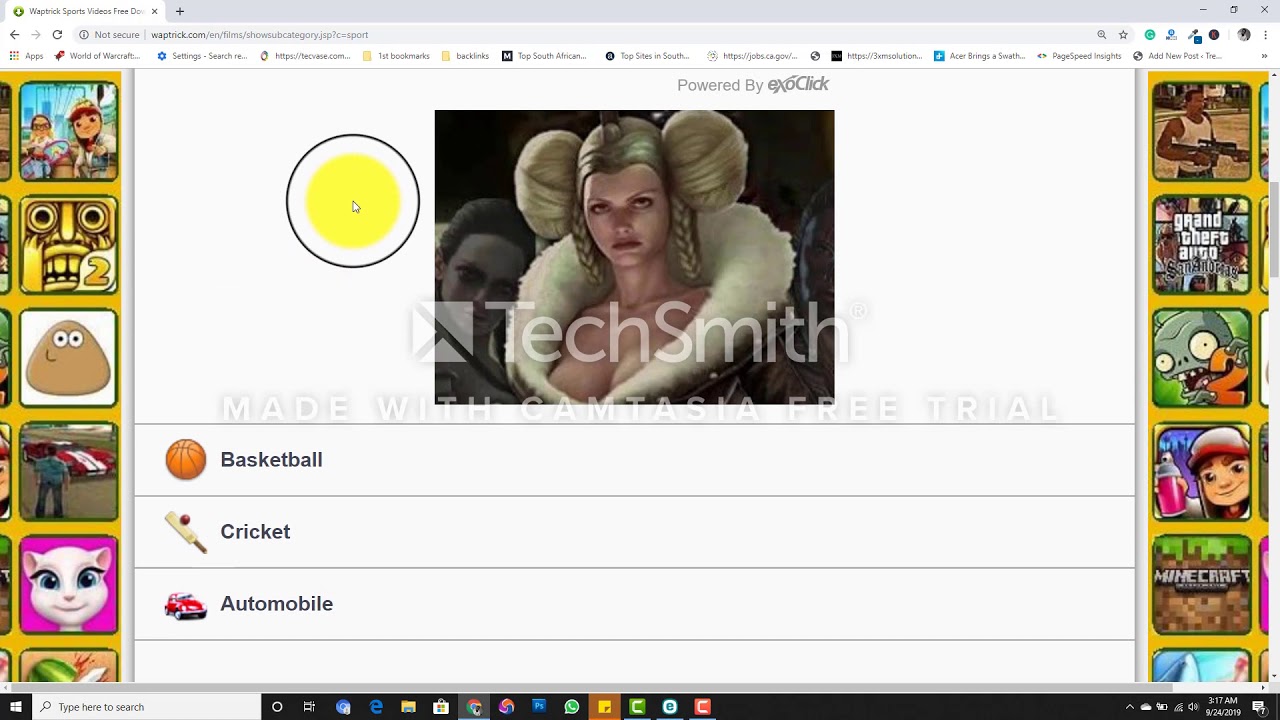The image size is (1280, 720).
Task: Open the Chrome profile avatar
Action: click(x=1244, y=34)
